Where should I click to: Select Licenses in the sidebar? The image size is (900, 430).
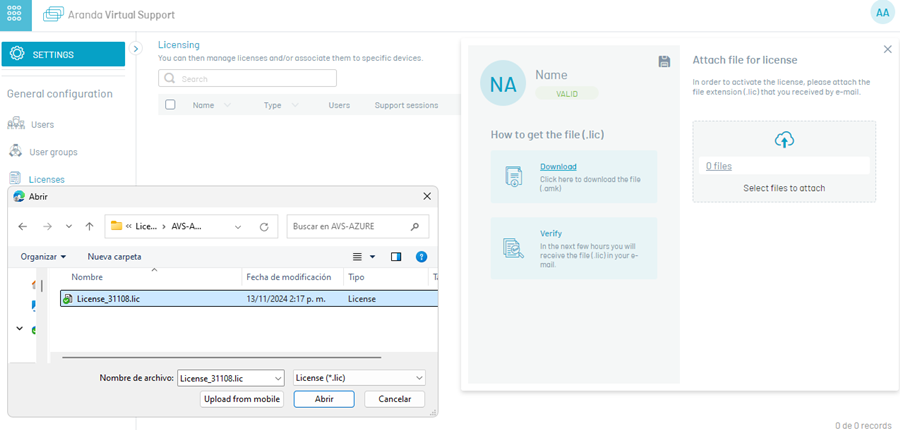click(46, 180)
